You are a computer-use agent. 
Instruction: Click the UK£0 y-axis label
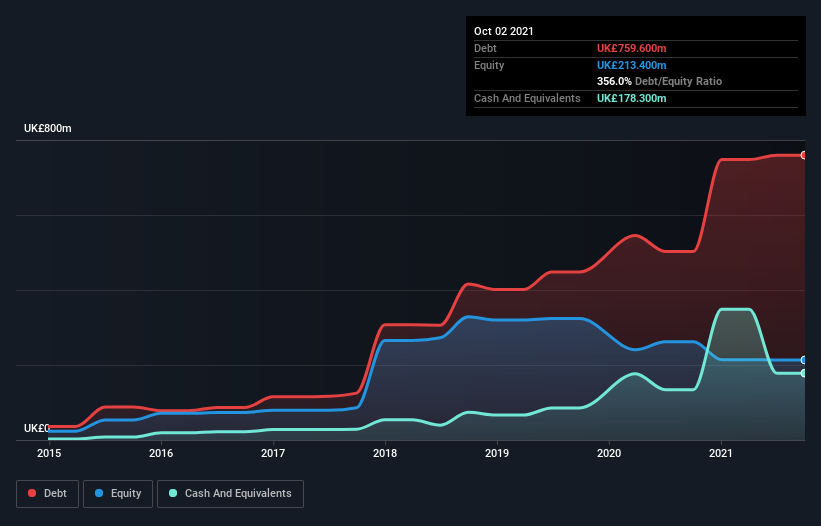(x=37, y=428)
